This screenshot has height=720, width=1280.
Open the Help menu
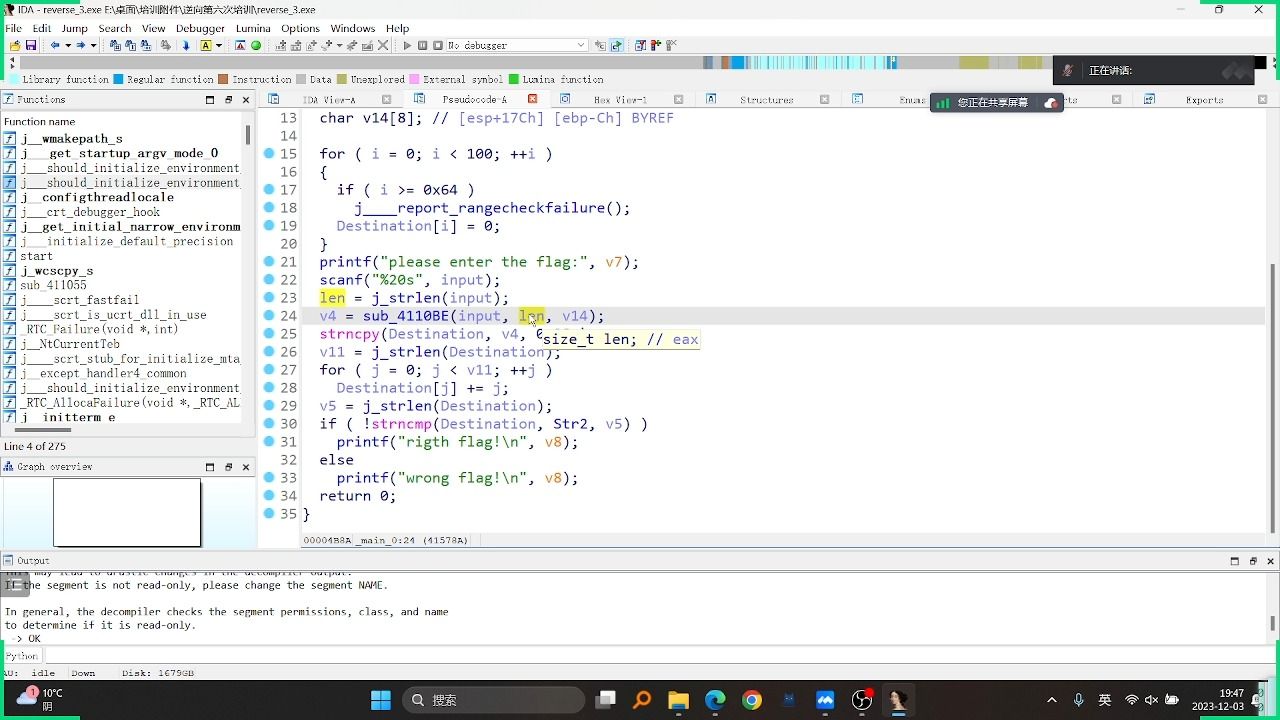coord(397,28)
